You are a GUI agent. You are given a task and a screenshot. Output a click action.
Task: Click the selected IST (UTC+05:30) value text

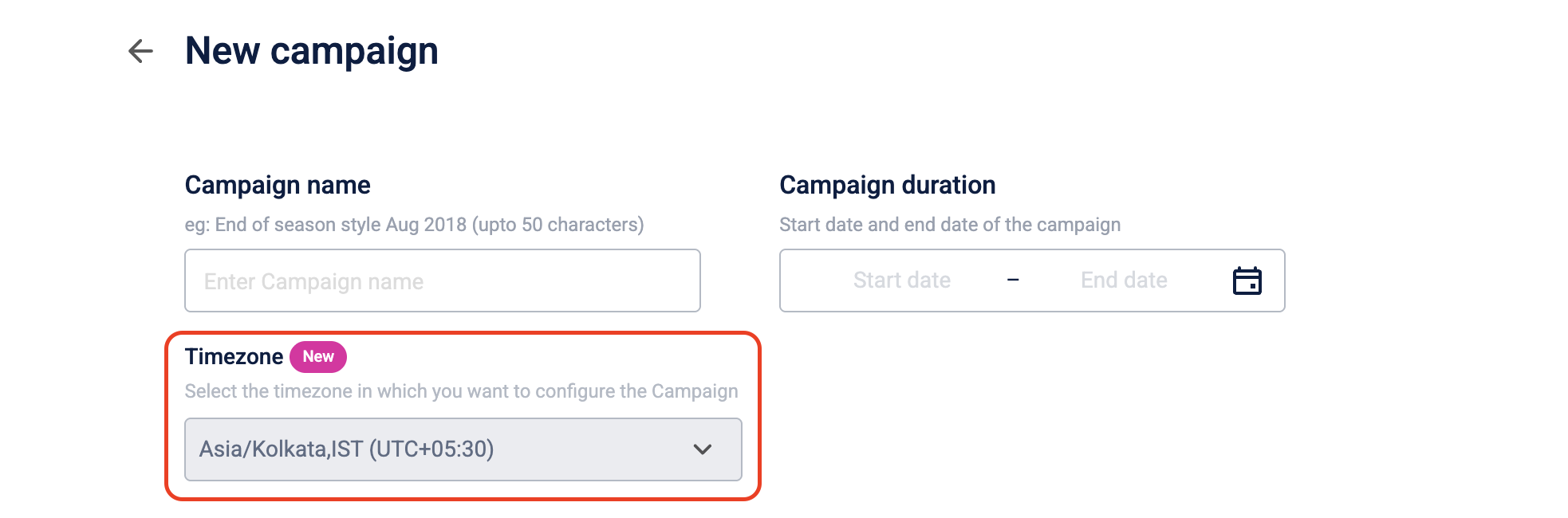(346, 449)
